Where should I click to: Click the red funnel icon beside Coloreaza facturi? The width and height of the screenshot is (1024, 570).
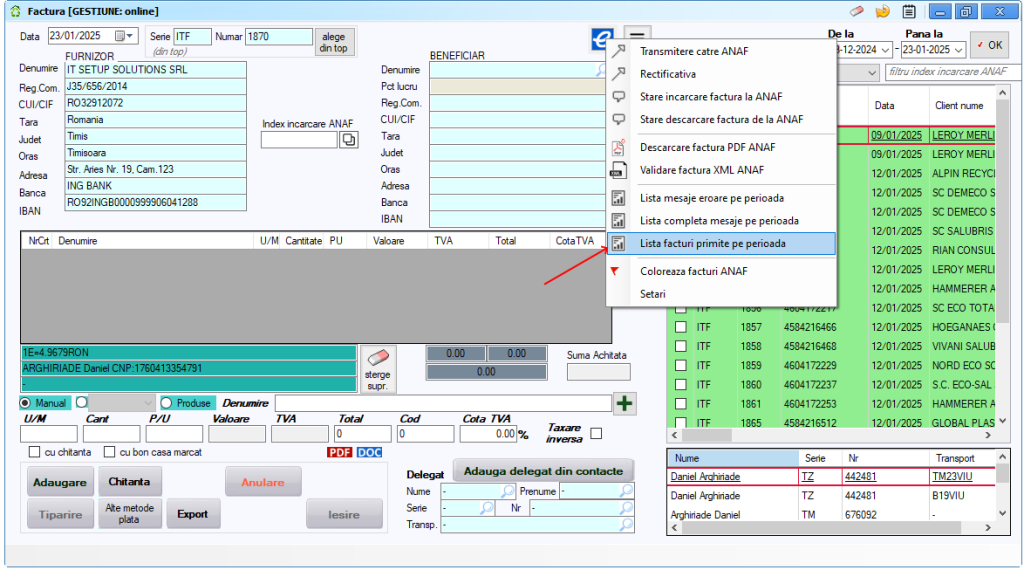pos(615,271)
